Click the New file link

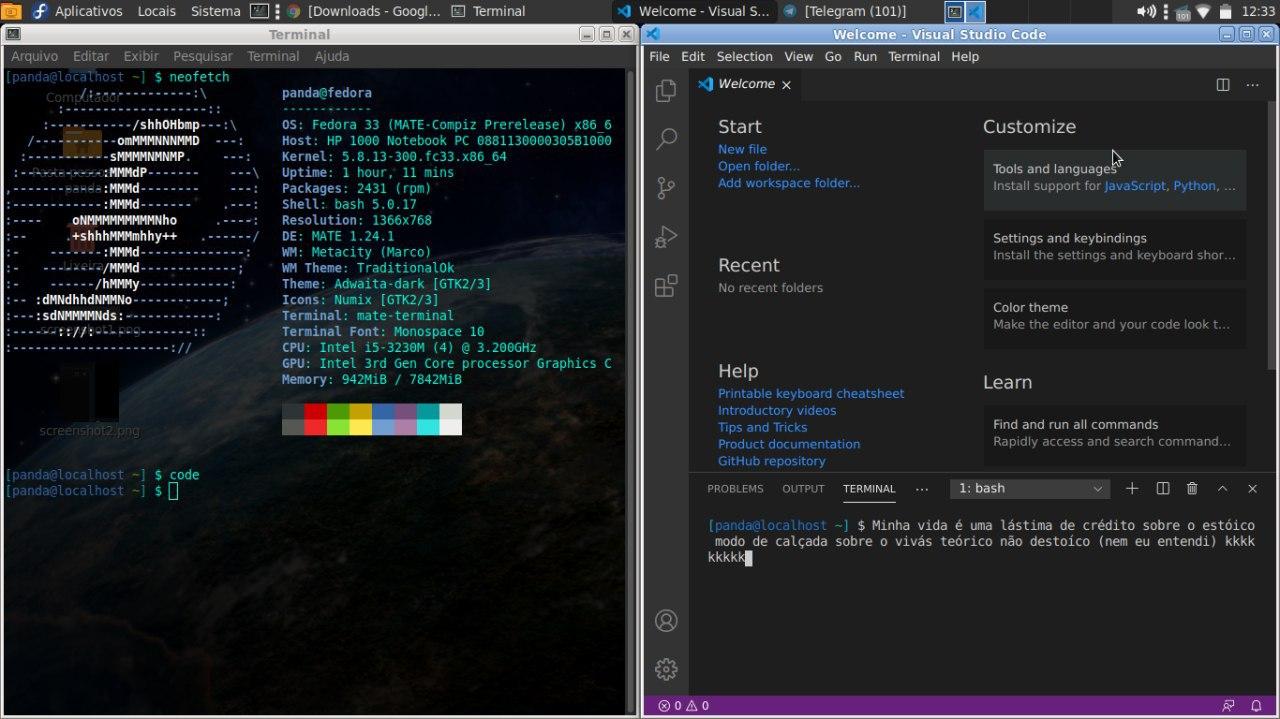[742, 149]
